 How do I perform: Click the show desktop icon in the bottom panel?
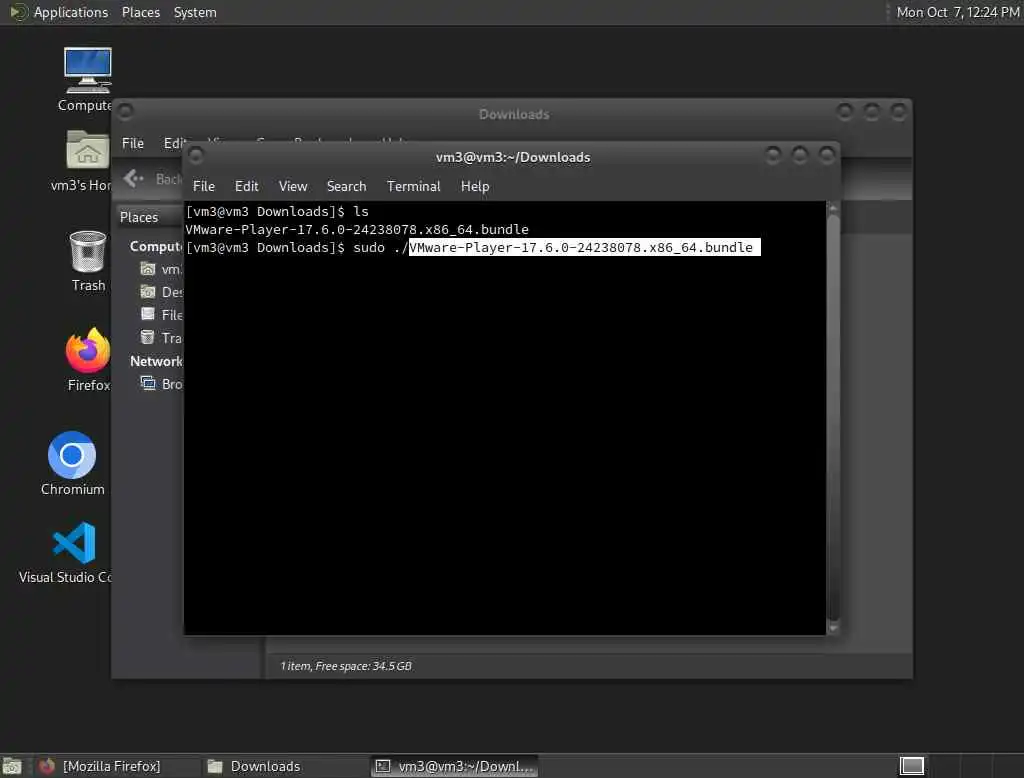[x=12, y=766]
